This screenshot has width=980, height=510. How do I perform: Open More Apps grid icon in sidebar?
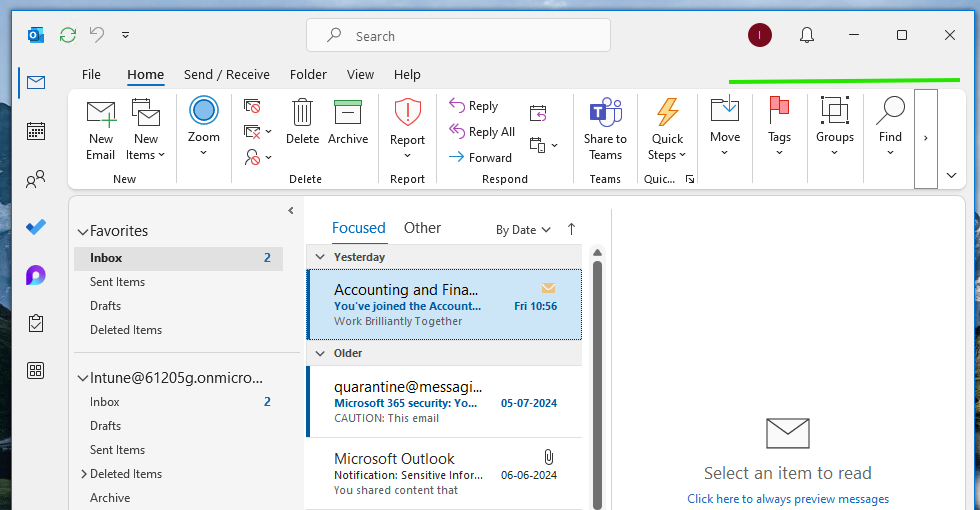tap(36, 371)
